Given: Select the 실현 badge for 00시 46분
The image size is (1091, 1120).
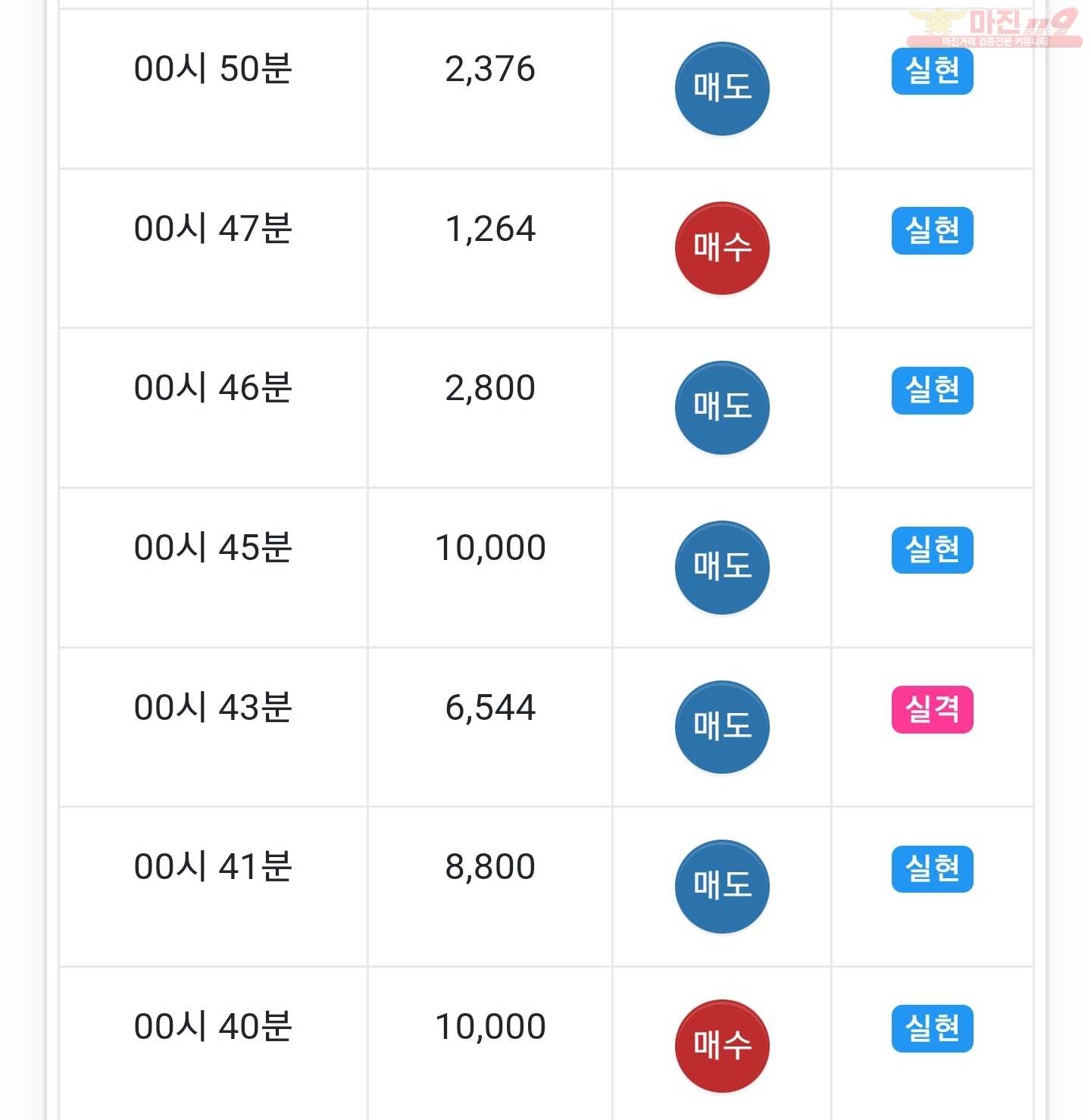Looking at the screenshot, I should tap(932, 390).
